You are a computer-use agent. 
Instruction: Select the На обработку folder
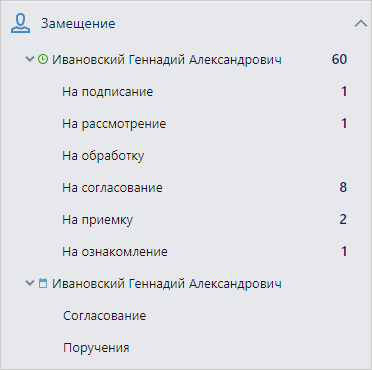103,156
